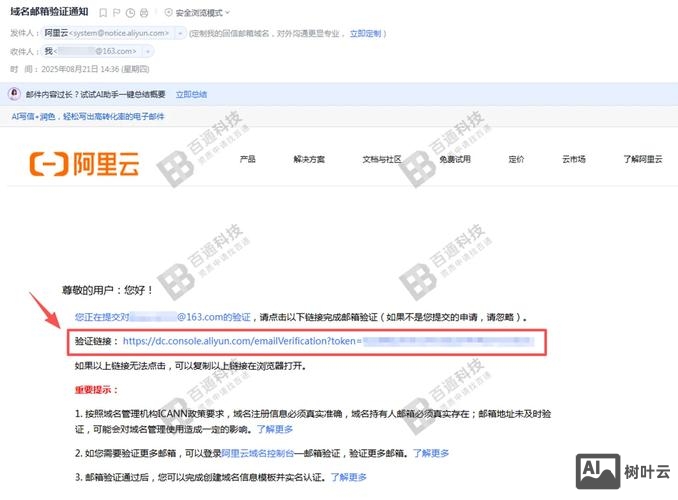Click the red 重要提示 heading
Image resolution: width=678 pixels, height=500 pixels.
96,389
